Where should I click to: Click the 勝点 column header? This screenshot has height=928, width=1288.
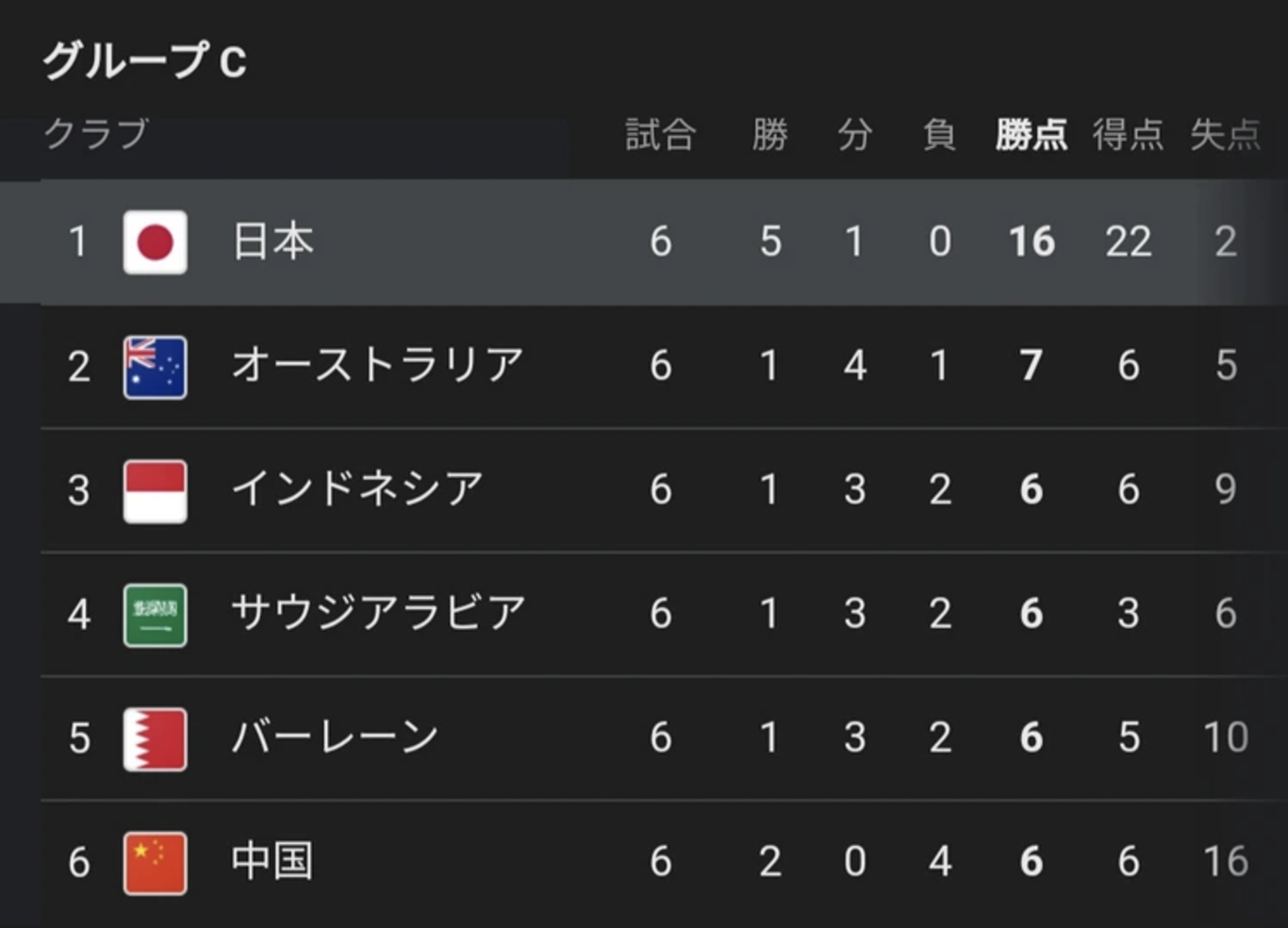(1032, 135)
